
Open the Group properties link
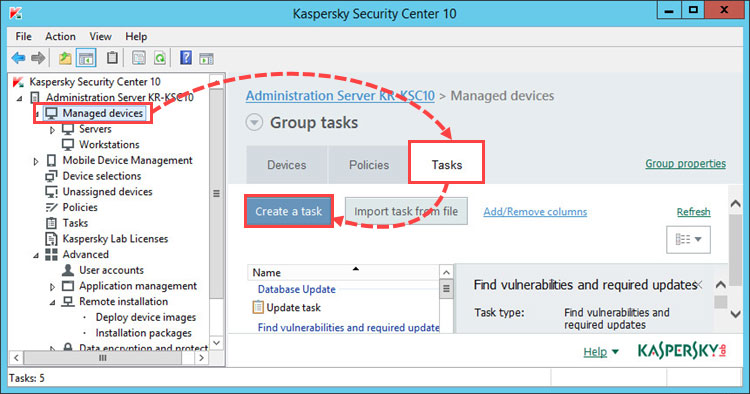coord(685,164)
